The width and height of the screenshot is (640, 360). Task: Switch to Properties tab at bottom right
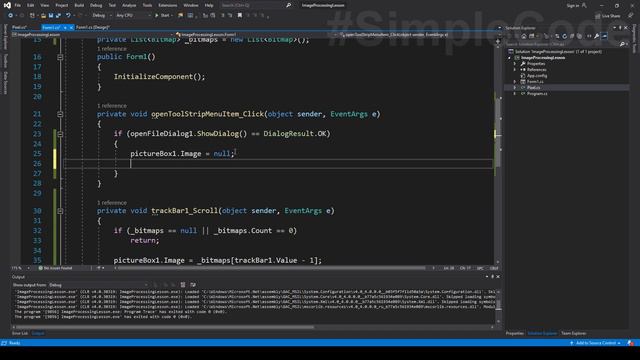[514, 333]
